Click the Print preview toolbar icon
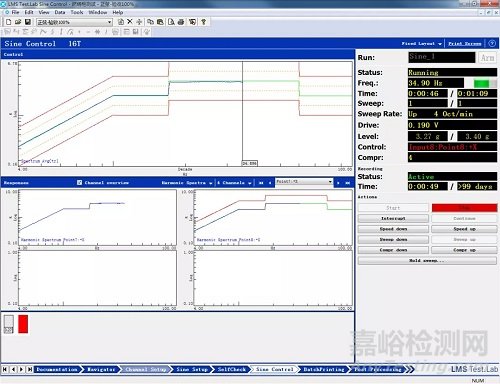This screenshot has width=500, height=384. (x=171, y=22)
